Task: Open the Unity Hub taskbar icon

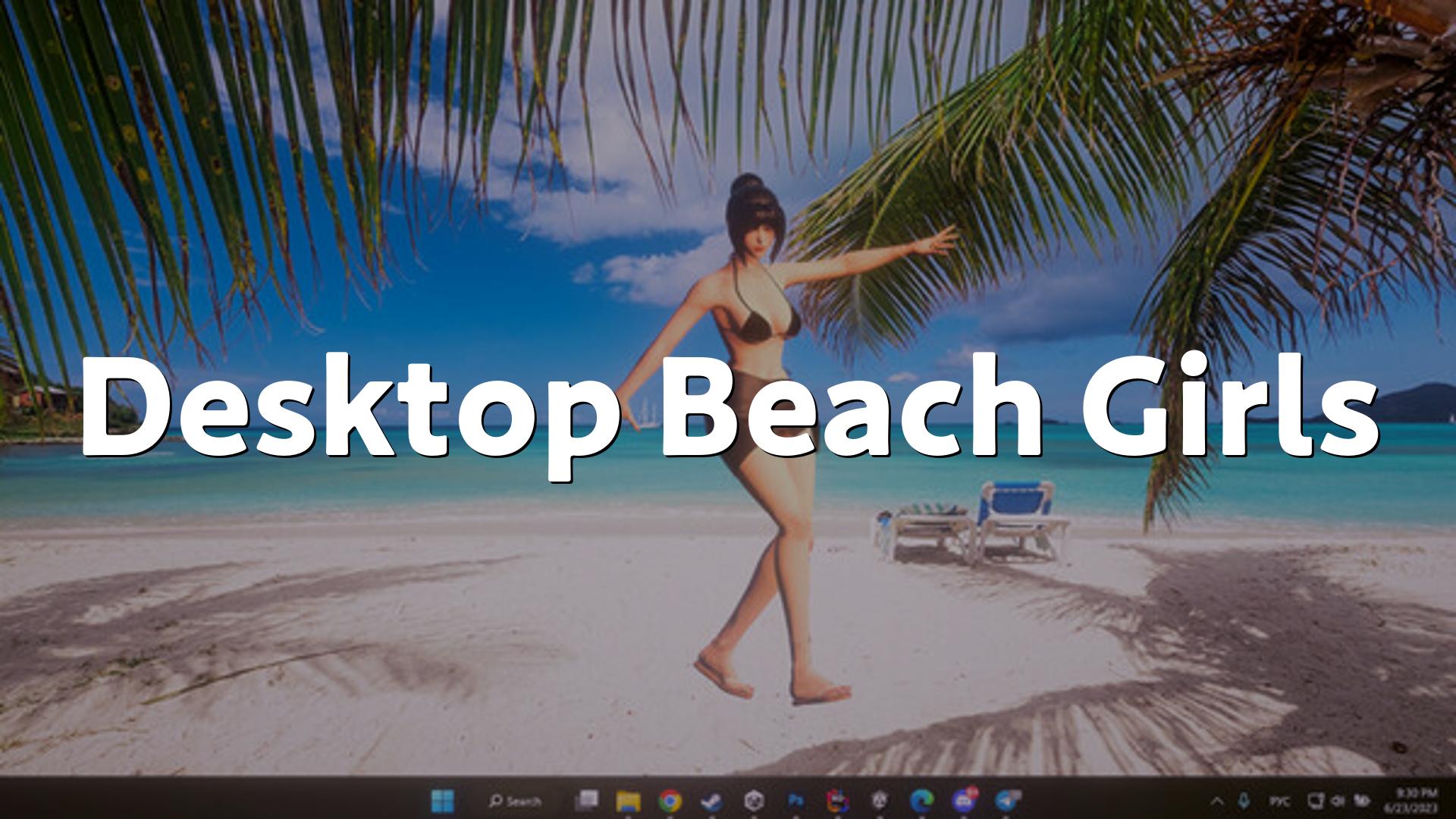Action: tap(753, 800)
